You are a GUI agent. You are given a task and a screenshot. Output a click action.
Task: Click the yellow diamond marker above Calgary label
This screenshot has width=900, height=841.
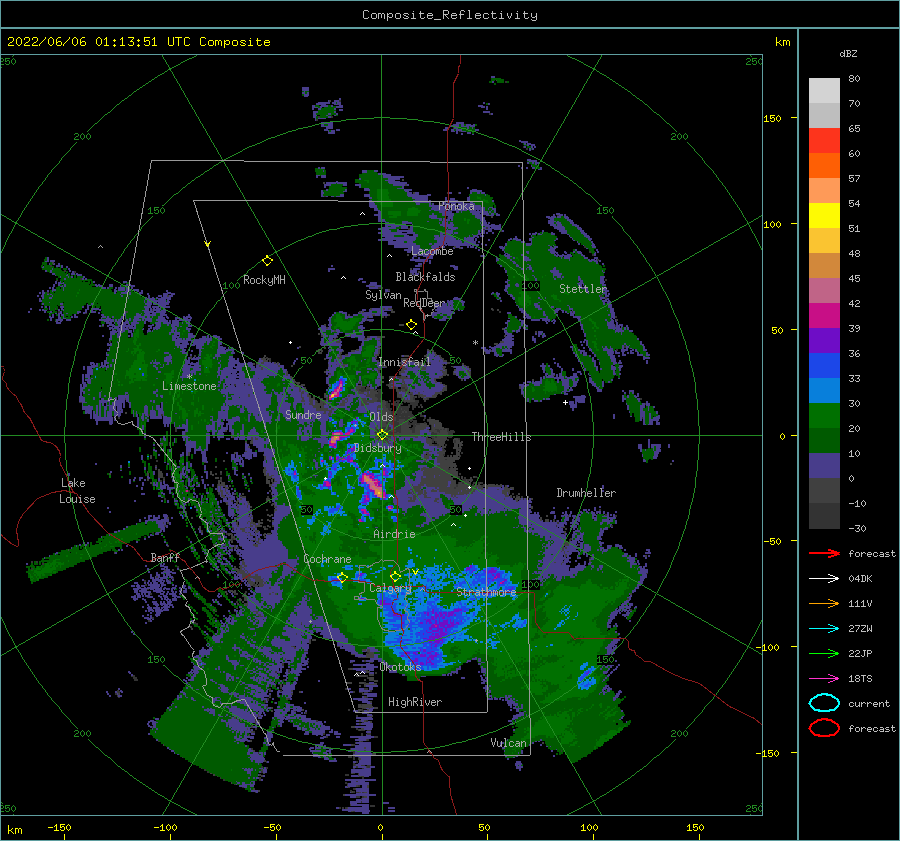395,576
